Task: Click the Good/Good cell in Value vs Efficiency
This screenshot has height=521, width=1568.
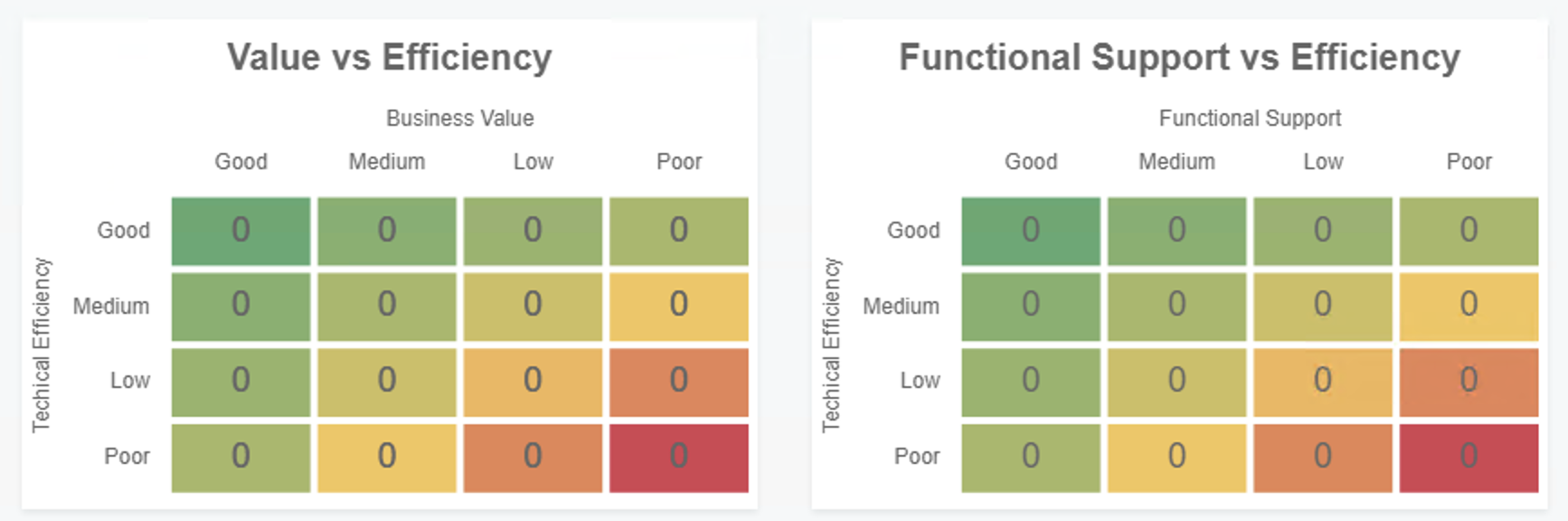Action: tap(241, 231)
